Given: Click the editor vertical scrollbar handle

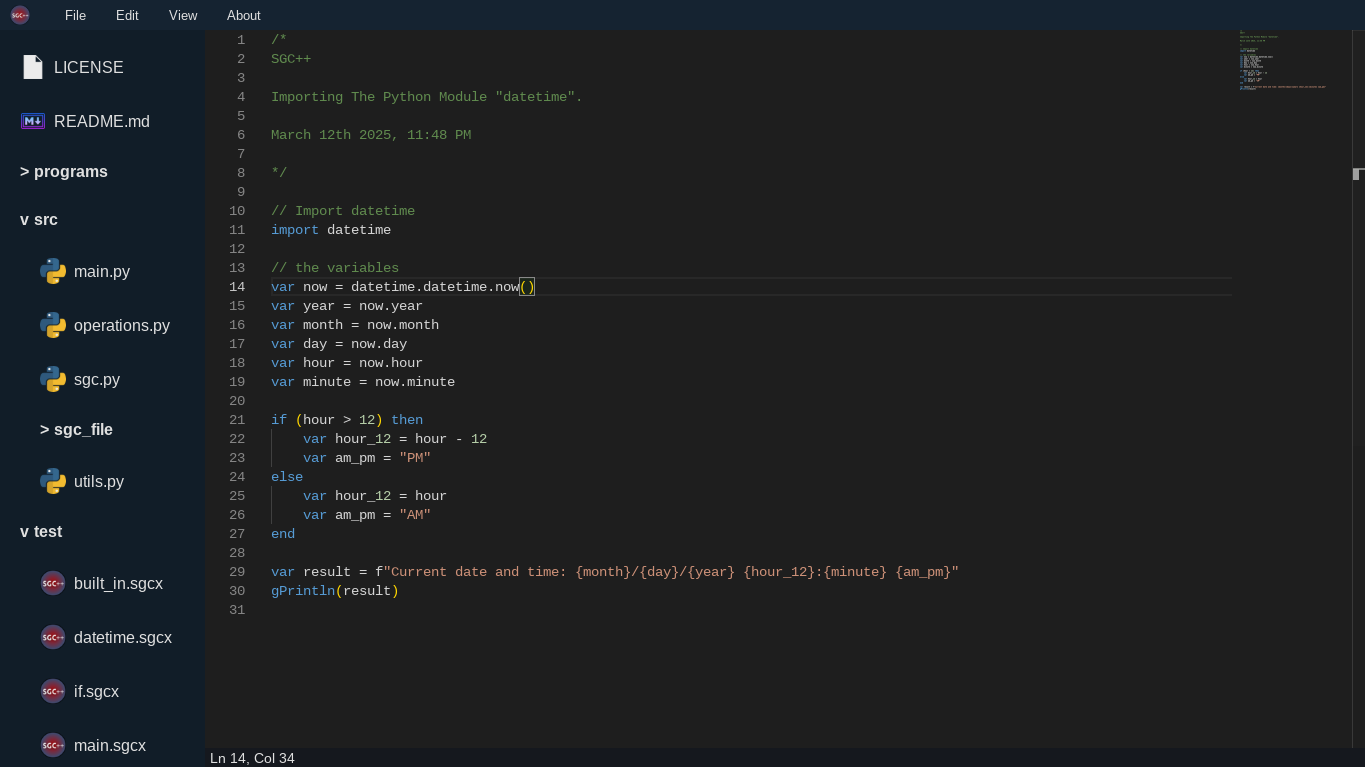Looking at the screenshot, I should 1357,174.
